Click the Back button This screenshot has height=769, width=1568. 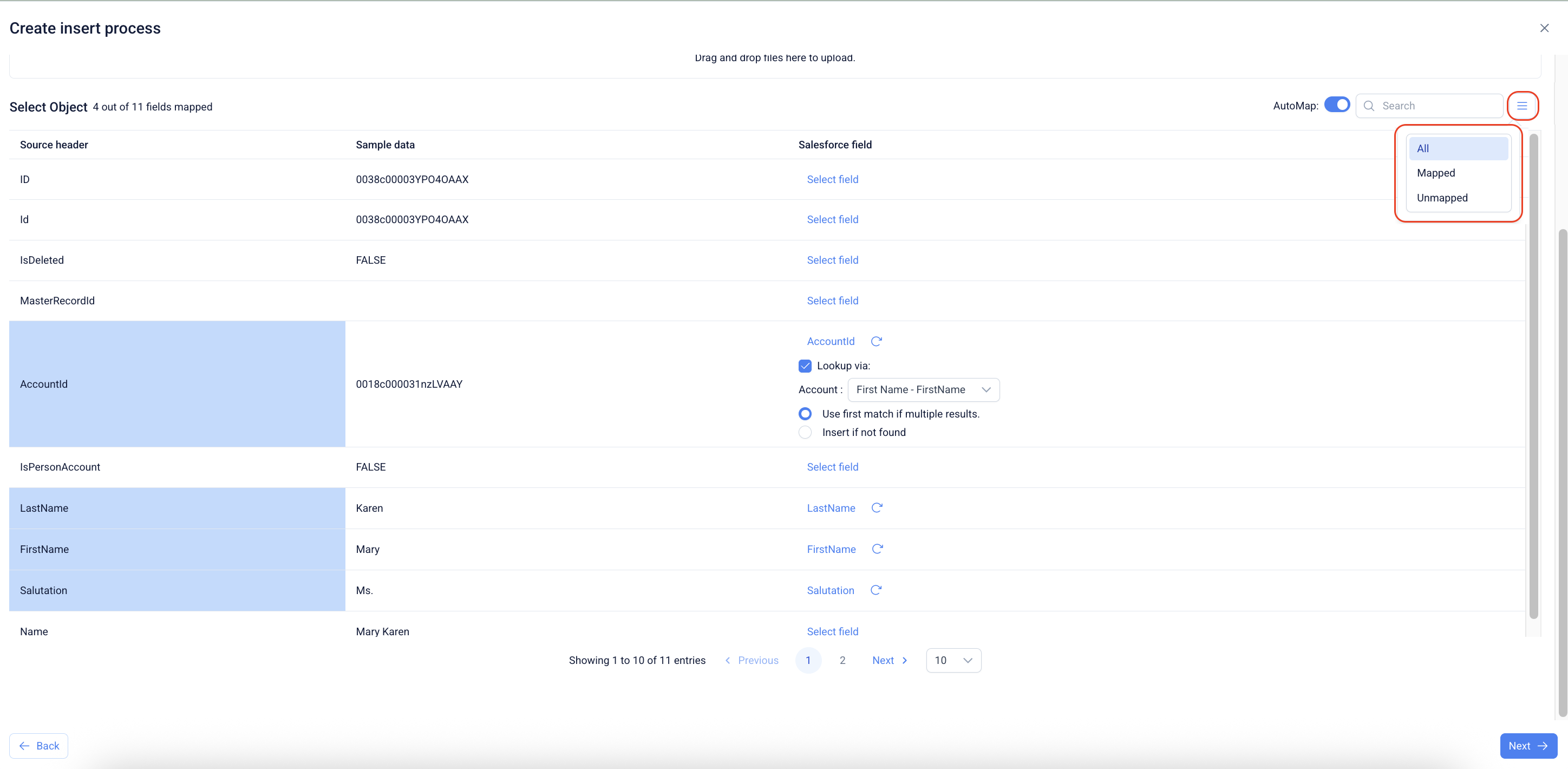tap(39, 746)
